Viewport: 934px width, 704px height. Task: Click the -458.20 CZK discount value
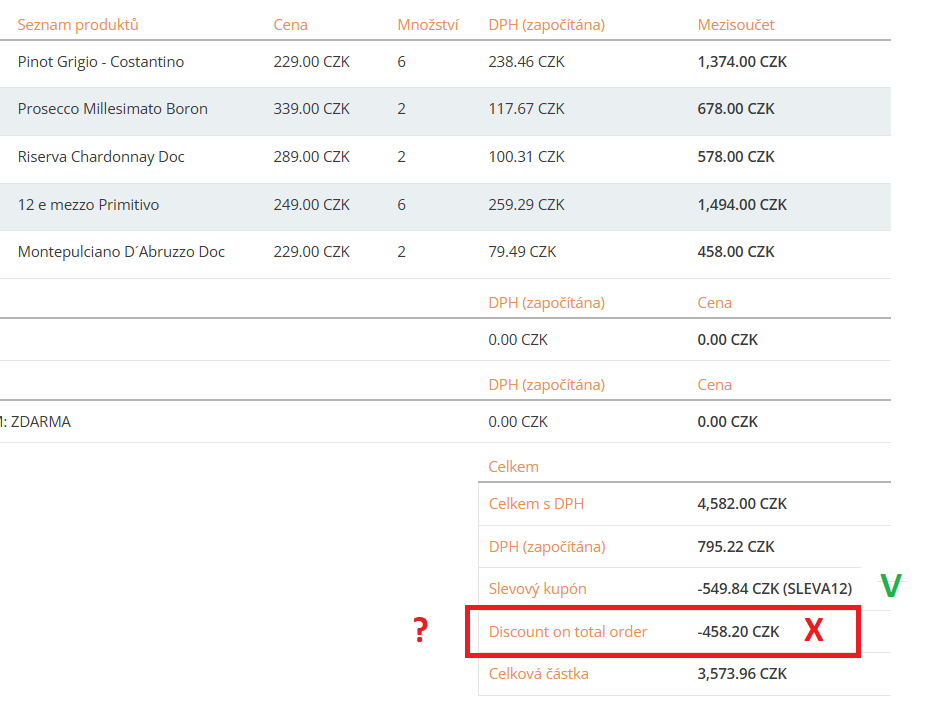click(738, 632)
